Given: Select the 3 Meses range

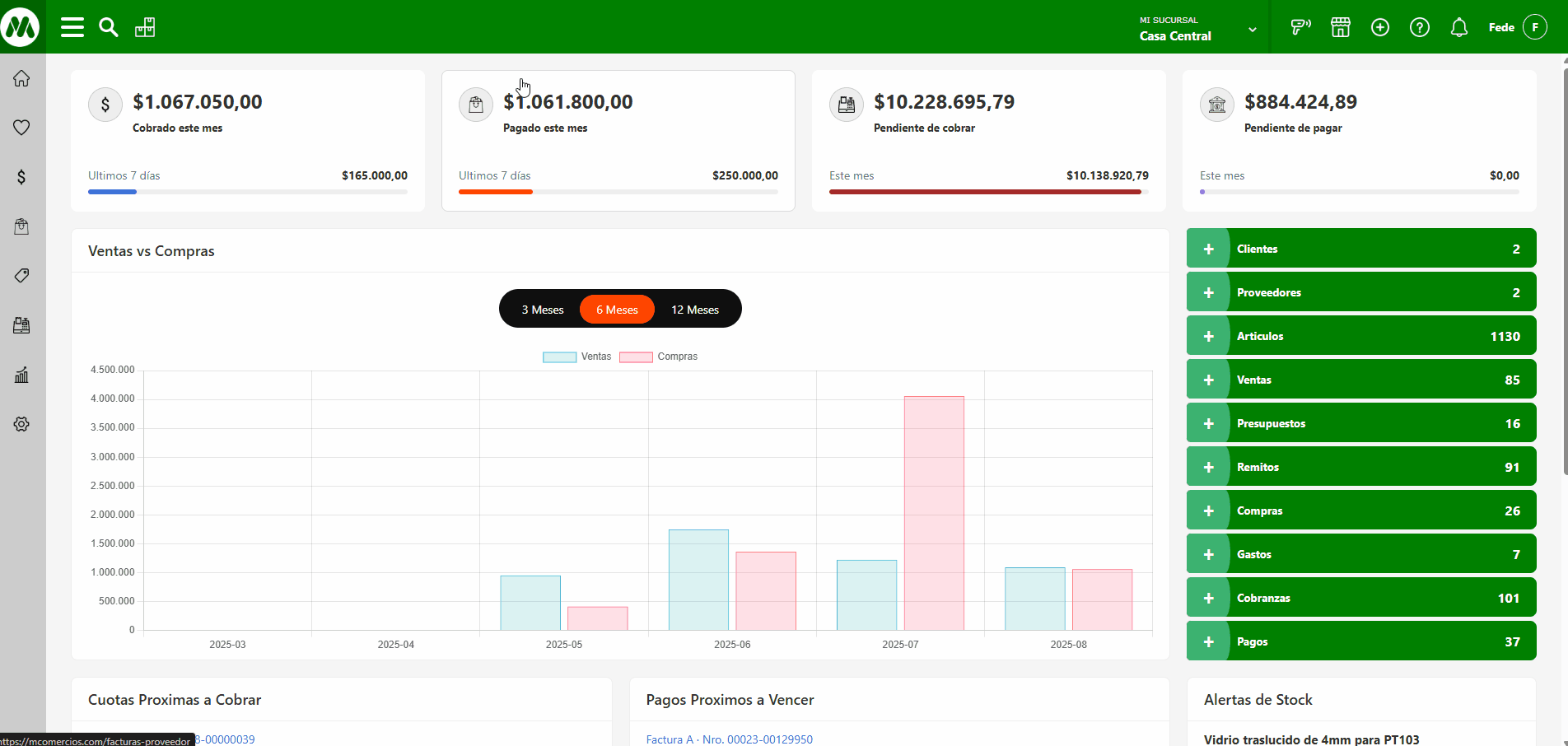Looking at the screenshot, I should click(x=542, y=310).
